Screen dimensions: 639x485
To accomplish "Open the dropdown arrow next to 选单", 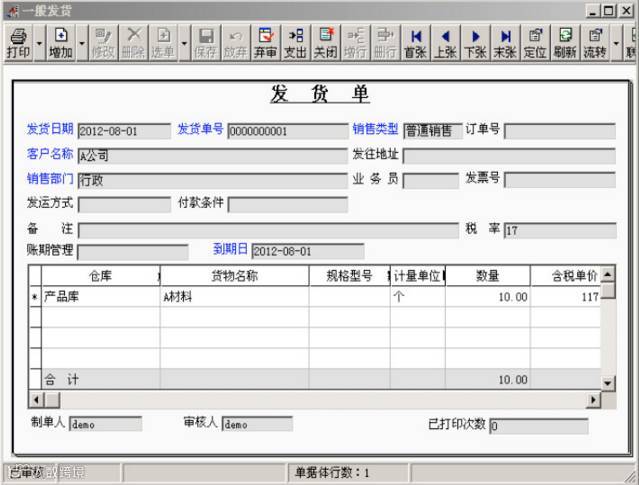I will (x=184, y=43).
